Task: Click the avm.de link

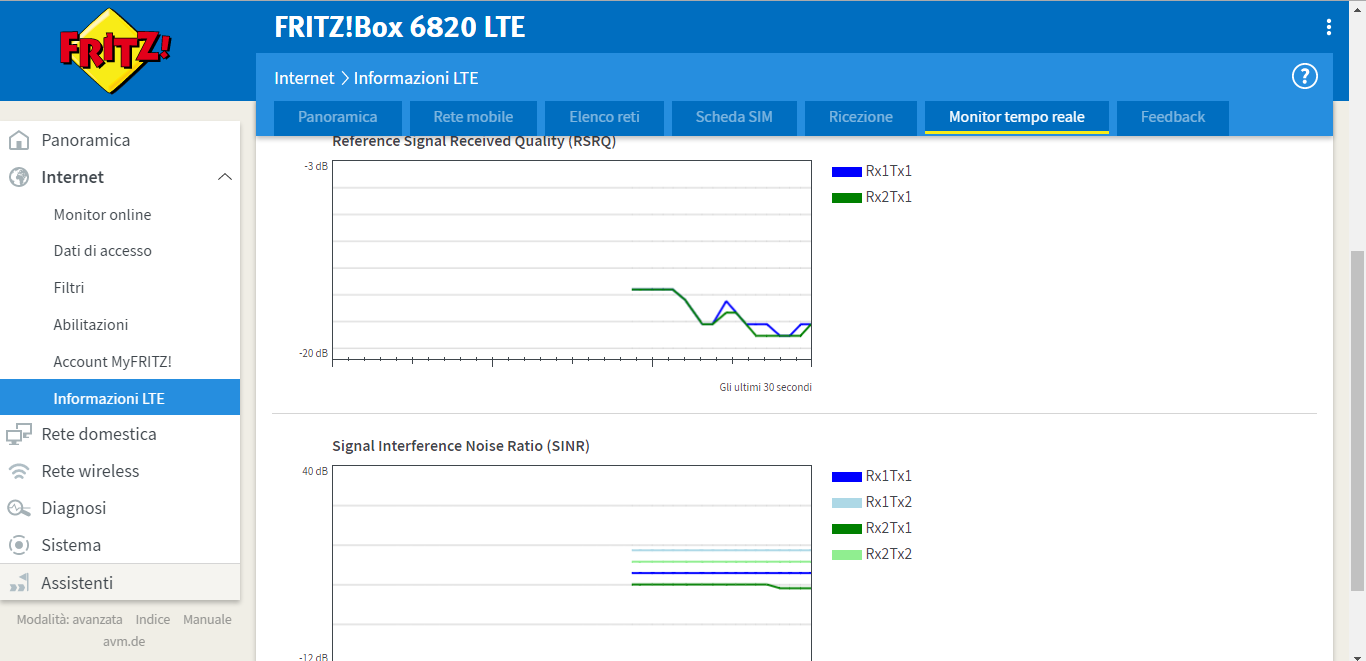Action: [x=123, y=641]
